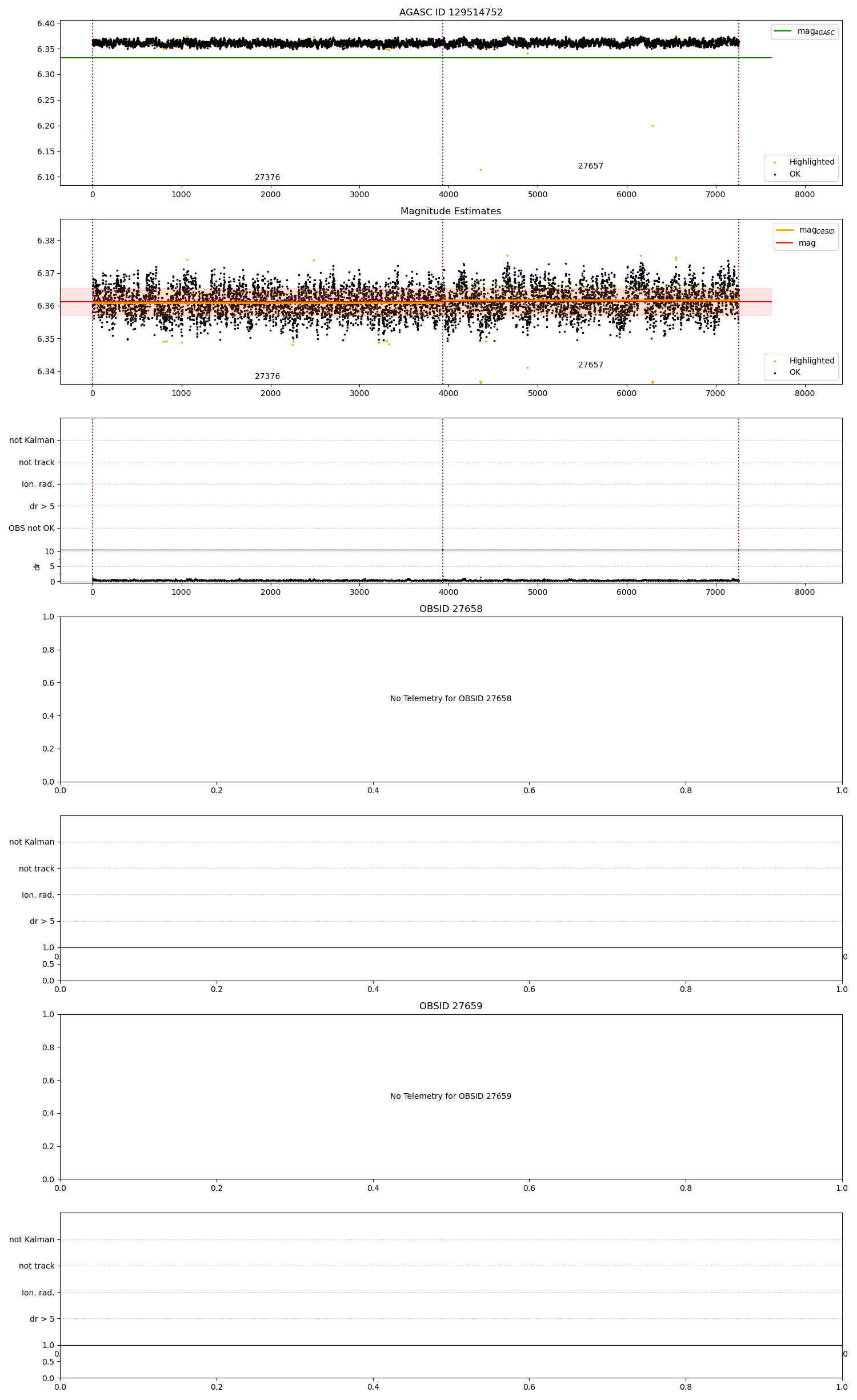The width and height of the screenshot is (857, 1400).
Task: Click the mag OBSID legend label
Action: point(817,230)
